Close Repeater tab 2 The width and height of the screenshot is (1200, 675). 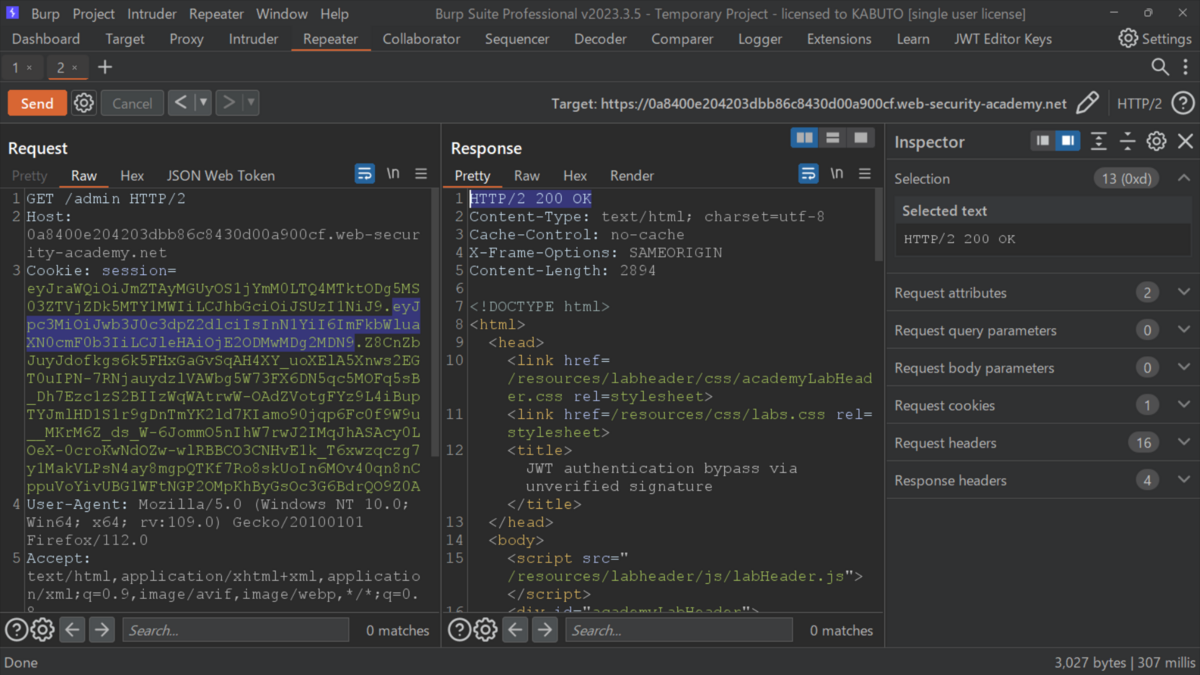point(75,68)
